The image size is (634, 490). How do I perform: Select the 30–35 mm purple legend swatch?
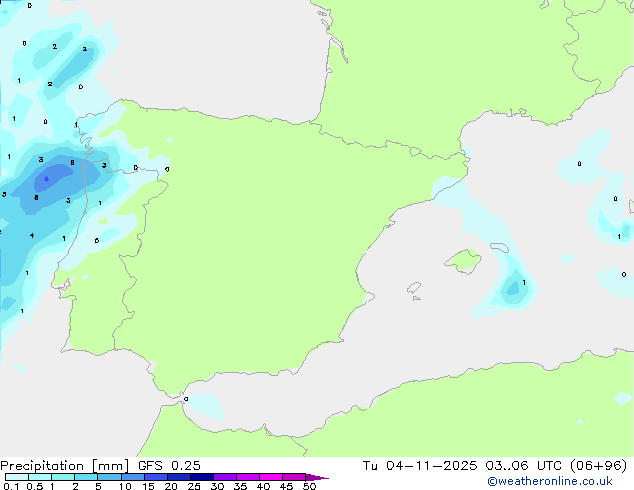tap(225, 477)
